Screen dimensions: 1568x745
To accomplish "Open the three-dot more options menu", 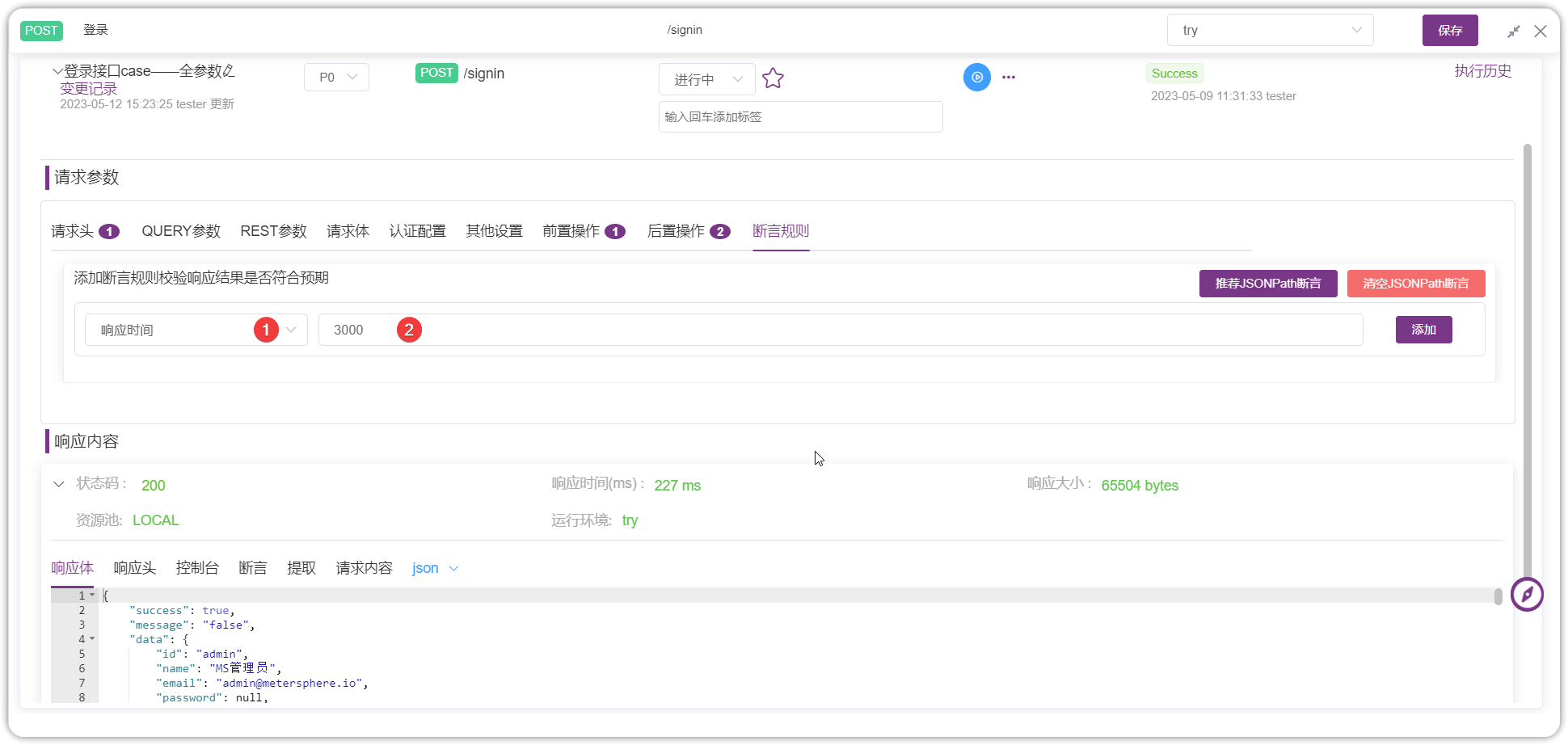I will tap(1009, 78).
